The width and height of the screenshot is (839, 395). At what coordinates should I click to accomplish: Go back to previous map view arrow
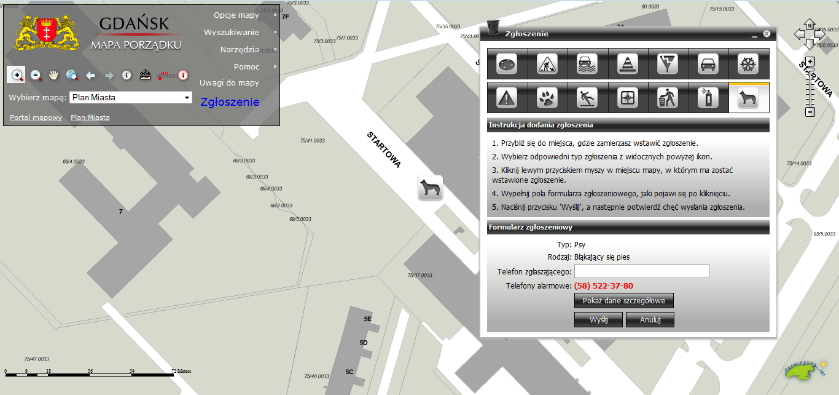90,75
